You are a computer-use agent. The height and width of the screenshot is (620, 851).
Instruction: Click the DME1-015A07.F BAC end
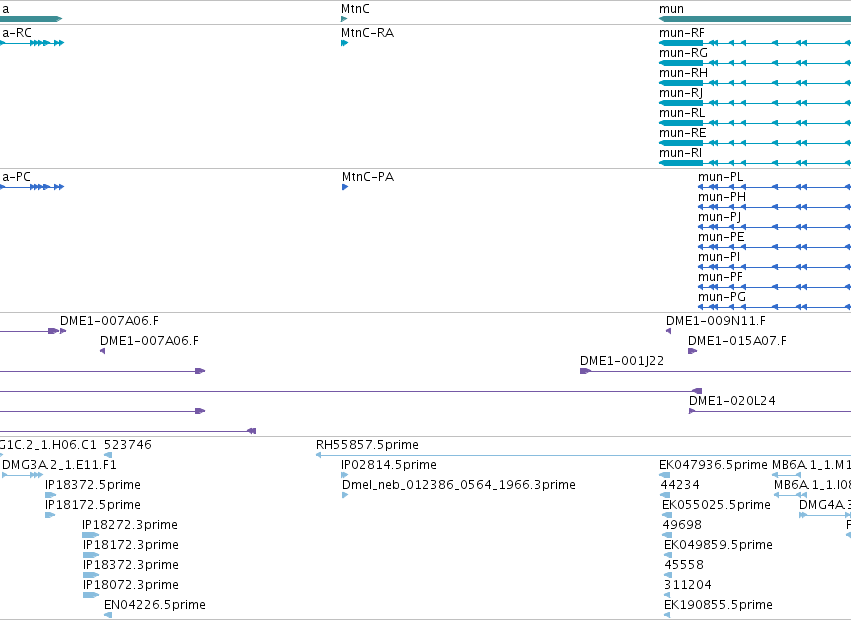[693, 351]
